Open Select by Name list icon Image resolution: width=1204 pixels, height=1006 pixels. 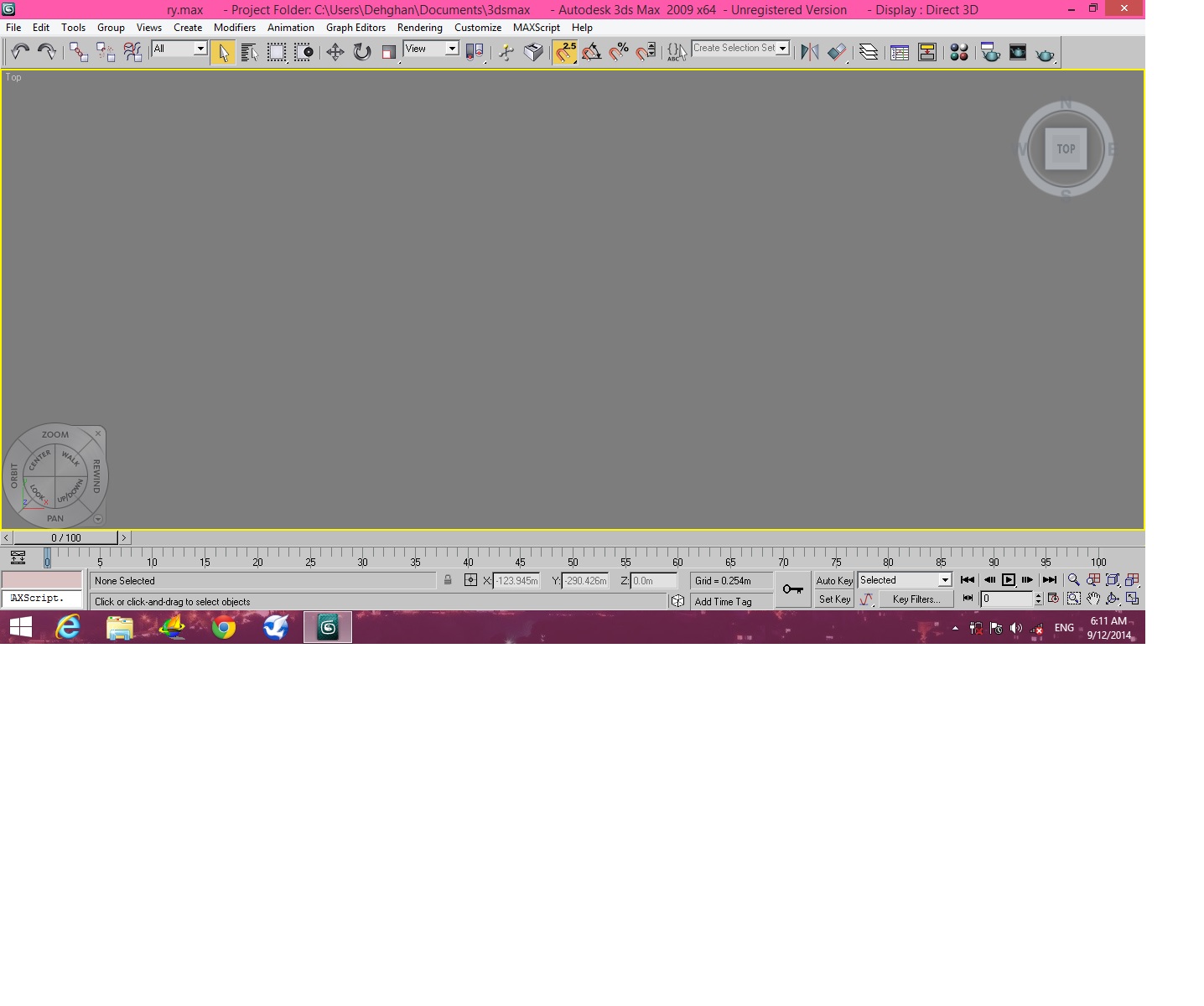(x=249, y=52)
